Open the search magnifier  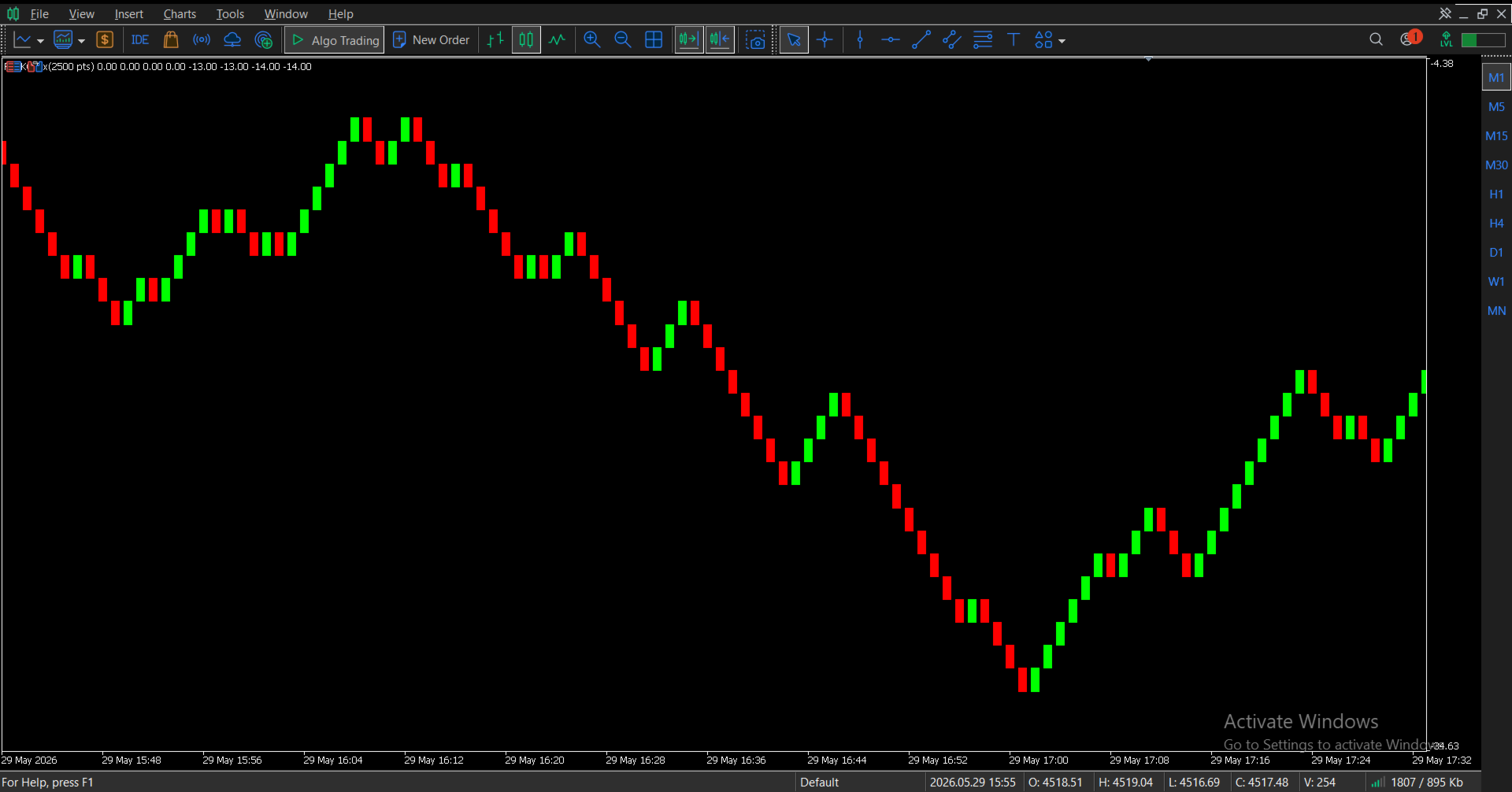(1376, 39)
